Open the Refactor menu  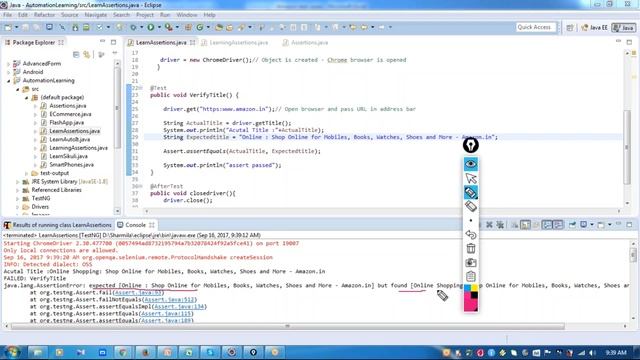pos(44,15)
